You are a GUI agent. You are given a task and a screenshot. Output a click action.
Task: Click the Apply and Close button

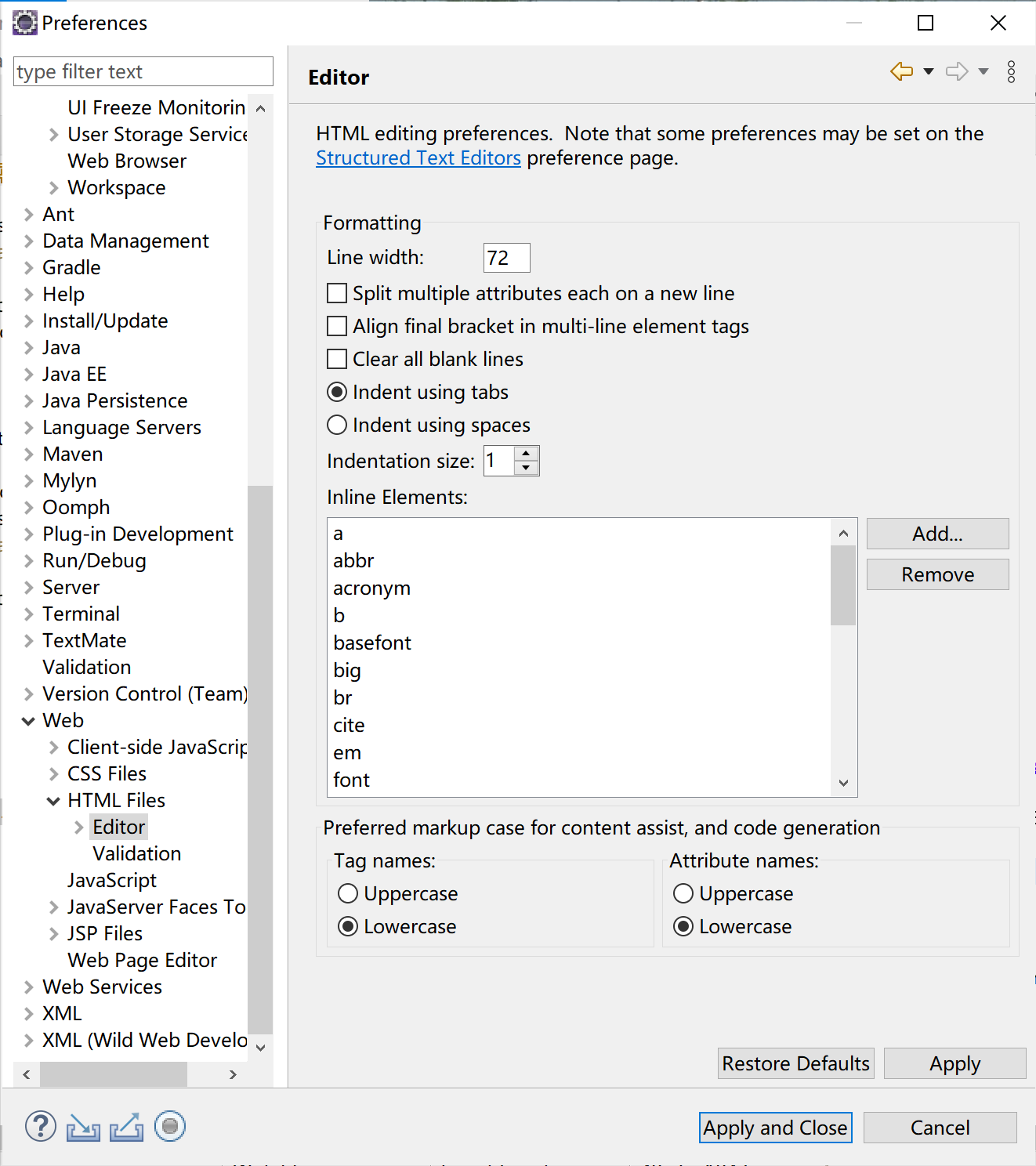775,1128
